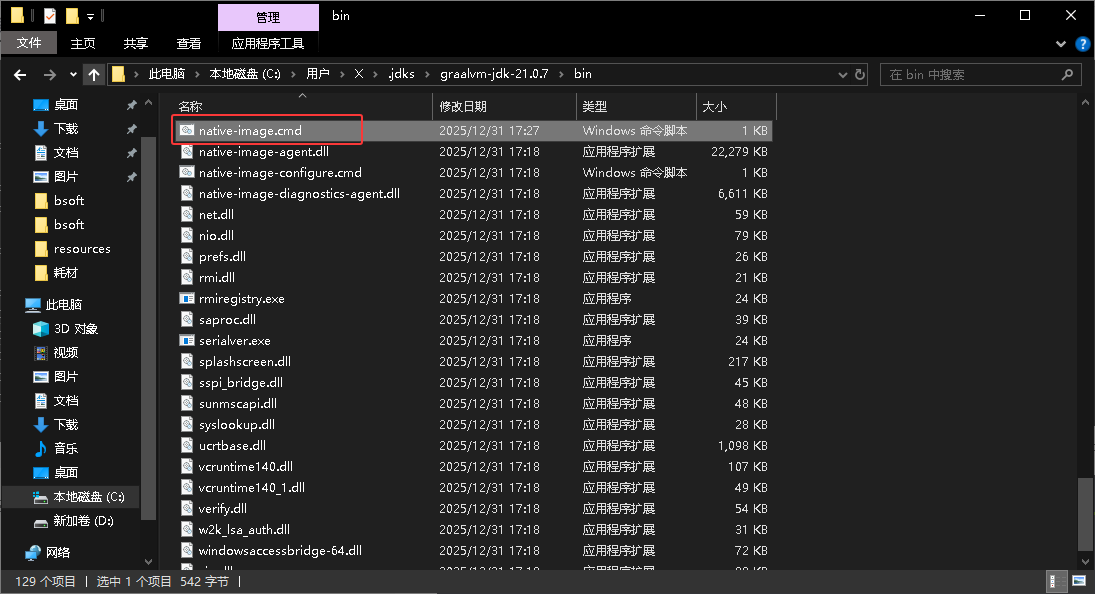
Task: Select the native-image.cmd file icon
Action: [186, 131]
